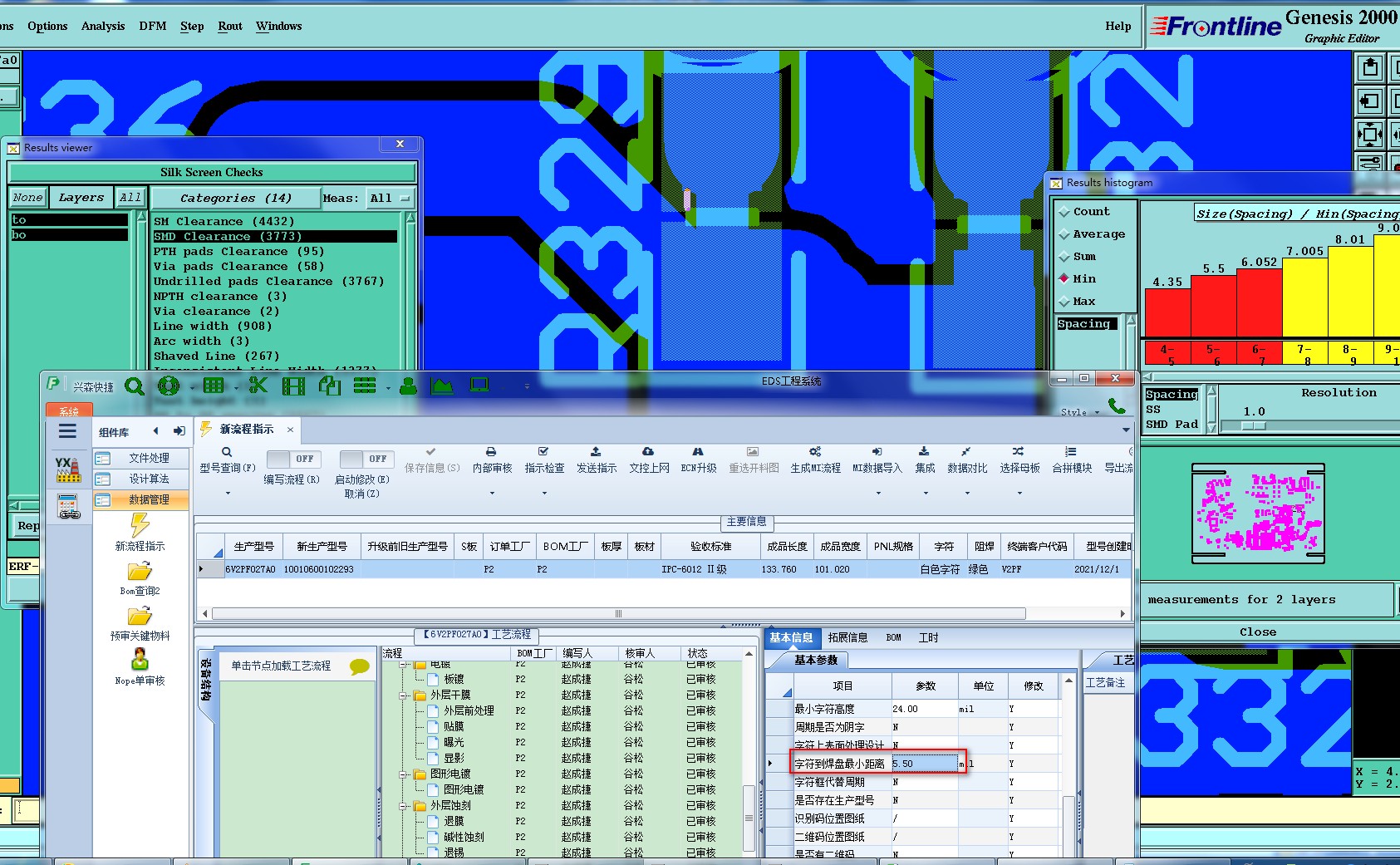Click 指示检查 checkmark icon
Screen dimensions: 1400x865
[543, 452]
